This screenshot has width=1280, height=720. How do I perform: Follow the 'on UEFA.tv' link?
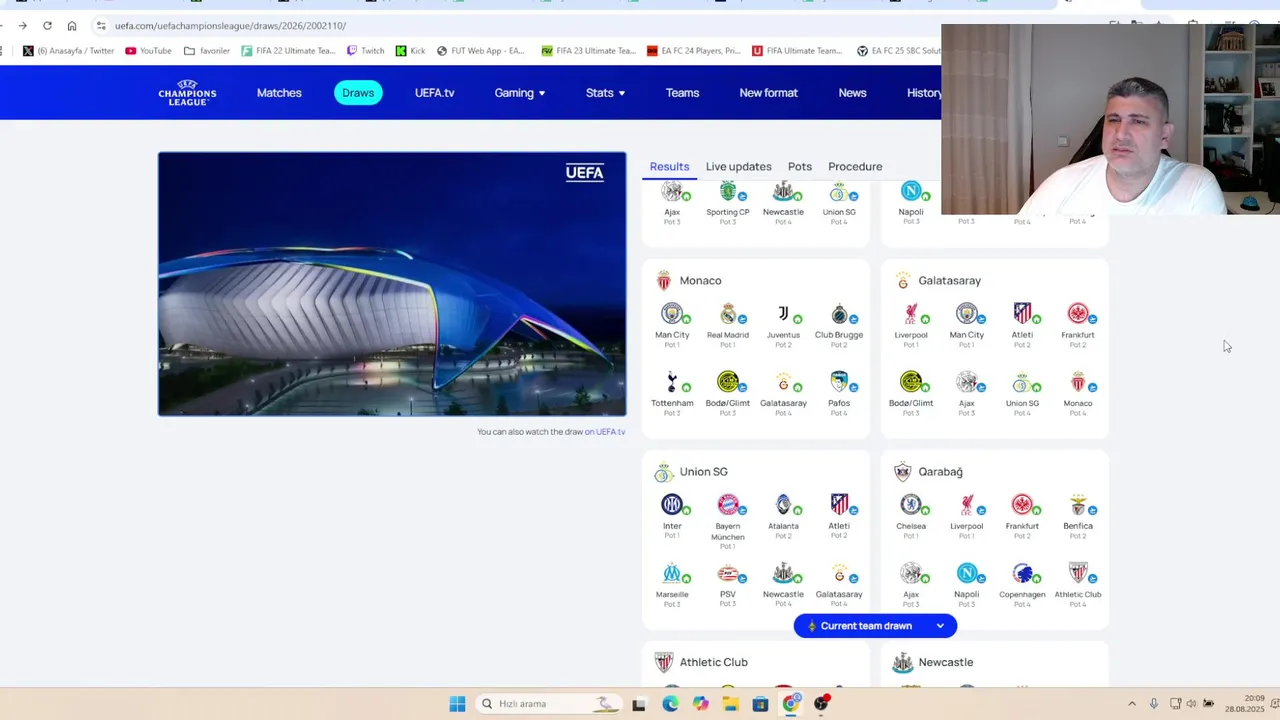click(605, 432)
